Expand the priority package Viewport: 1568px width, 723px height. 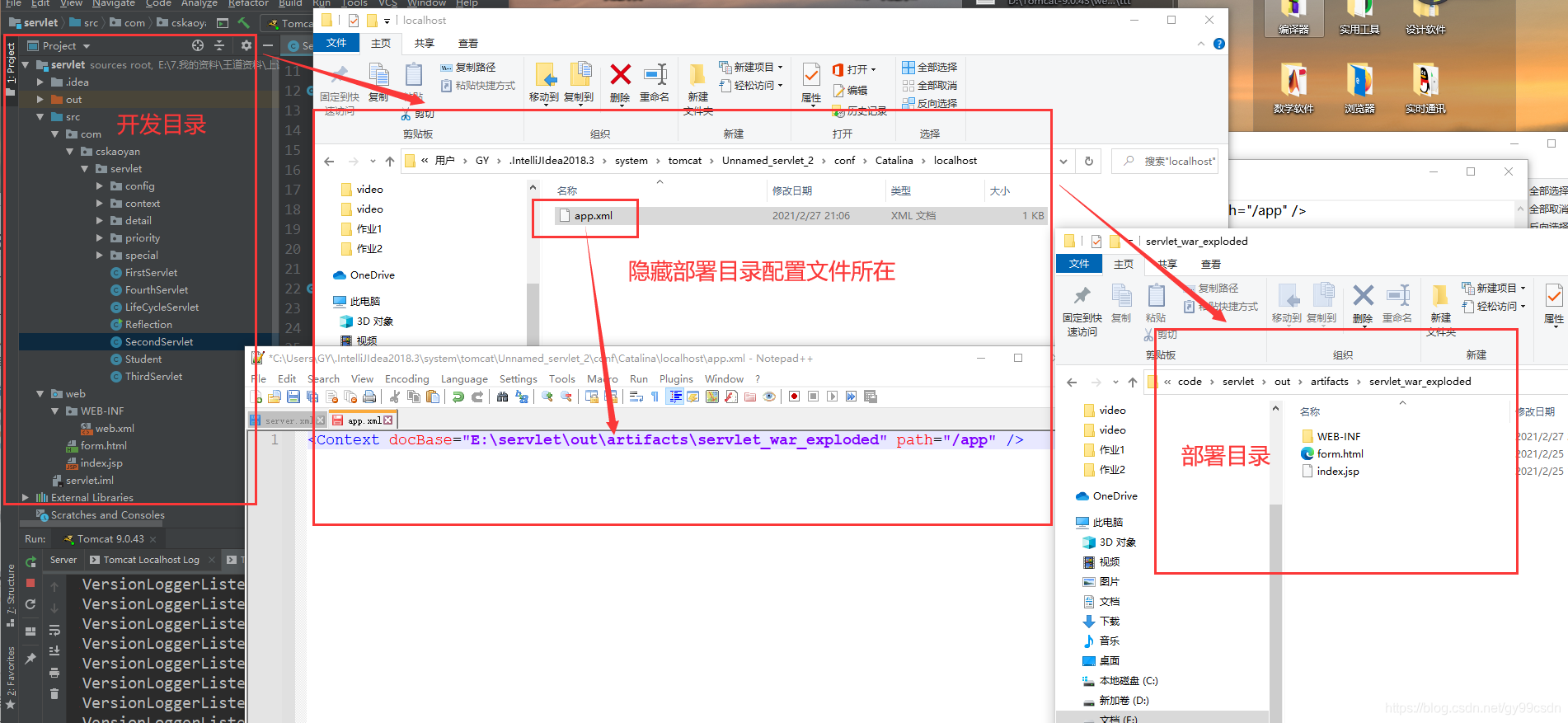tap(100, 237)
